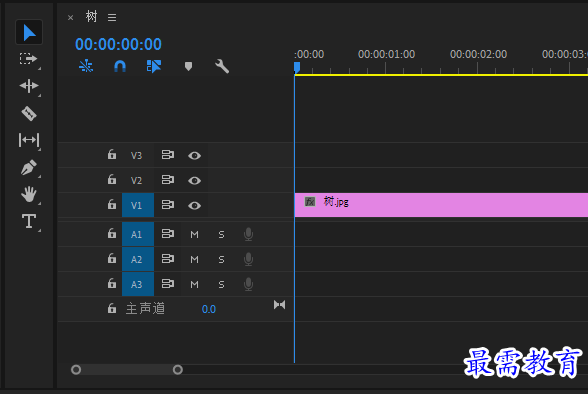Select the Ripple Edit tool

[x=29, y=86]
